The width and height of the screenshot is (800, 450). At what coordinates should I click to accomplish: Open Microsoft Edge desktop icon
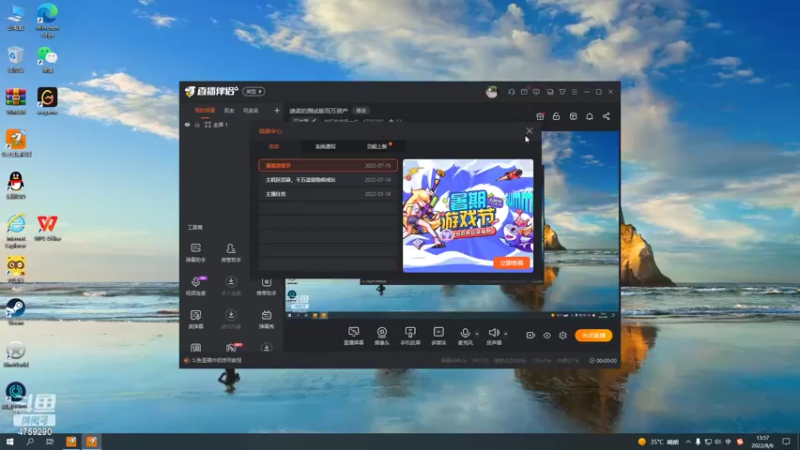point(47,20)
